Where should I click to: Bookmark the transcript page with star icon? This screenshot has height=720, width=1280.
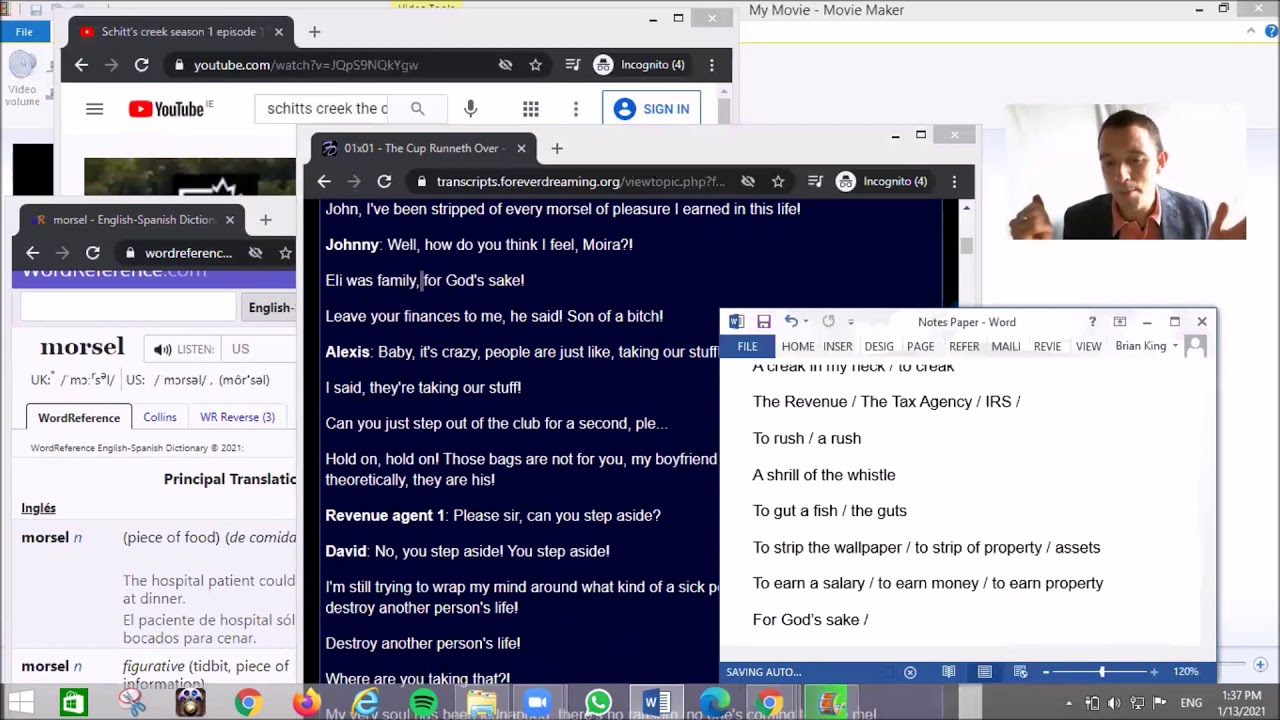pos(778,181)
